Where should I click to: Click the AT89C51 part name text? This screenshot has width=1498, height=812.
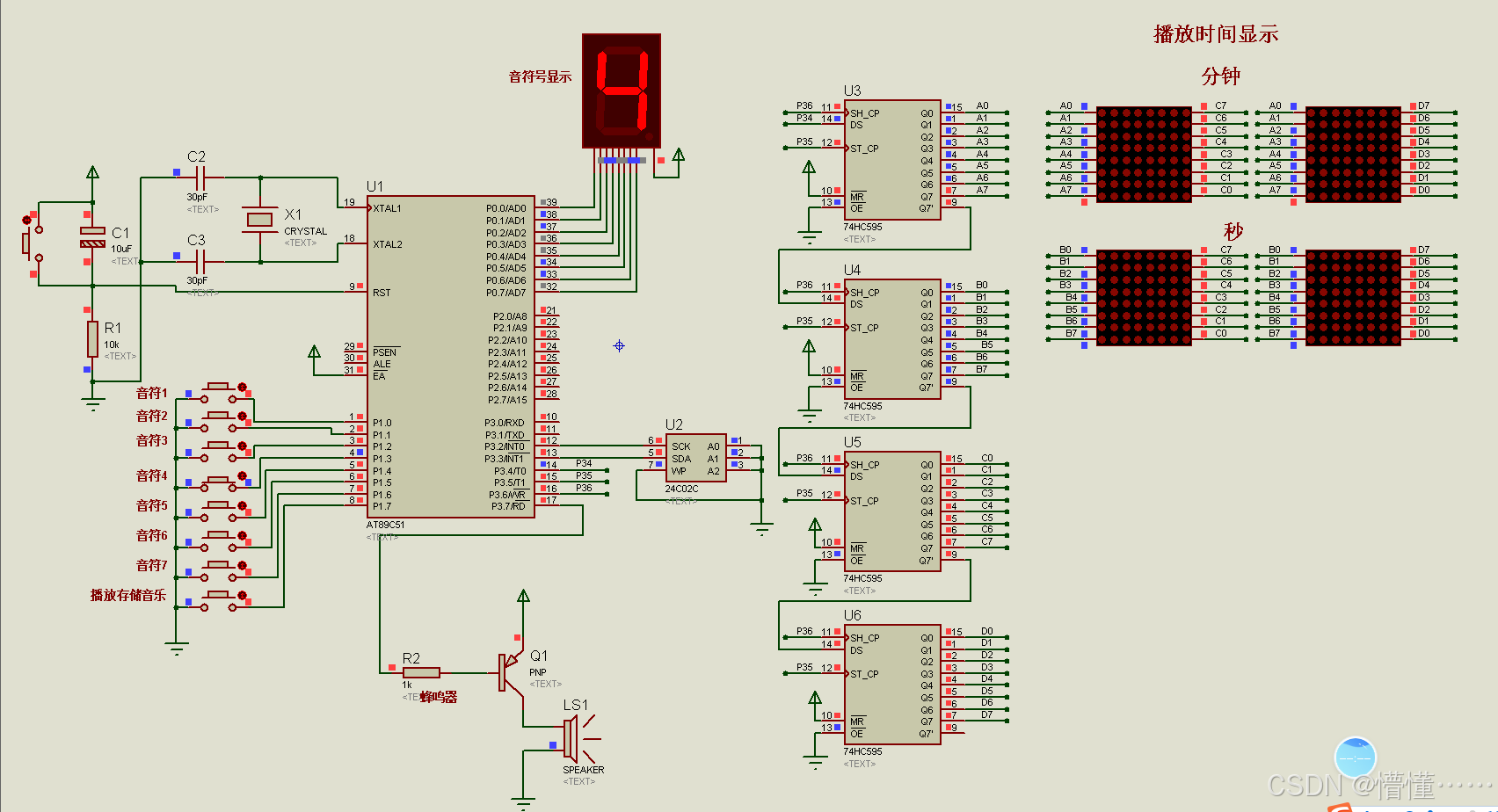tap(385, 525)
